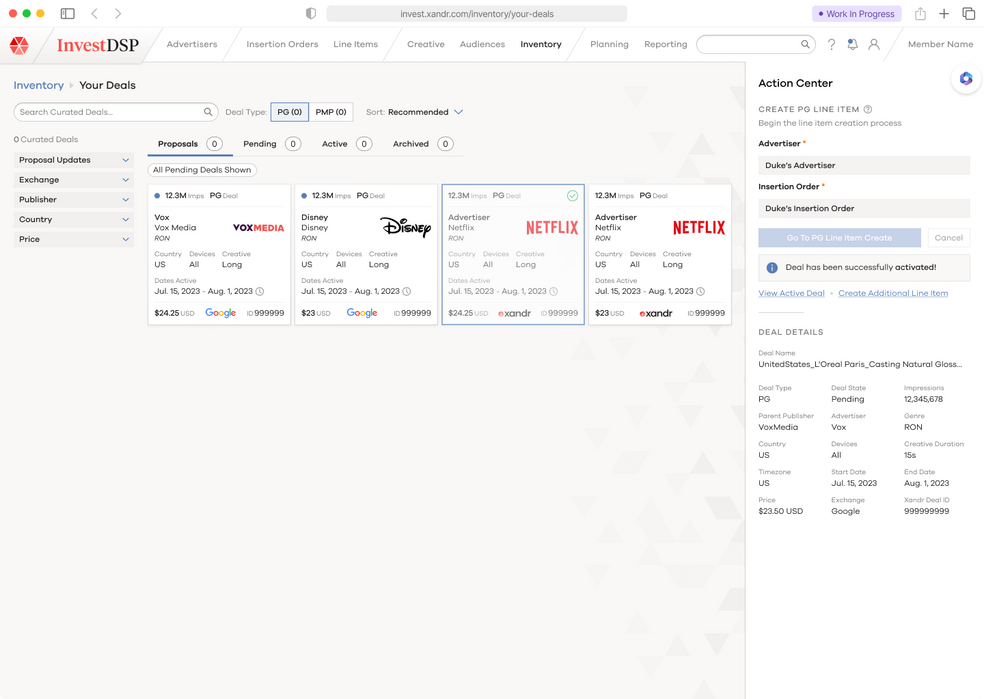Go back with the browser back arrow
Image resolution: width=984 pixels, height=699 pixels.
tap(94, 13)
